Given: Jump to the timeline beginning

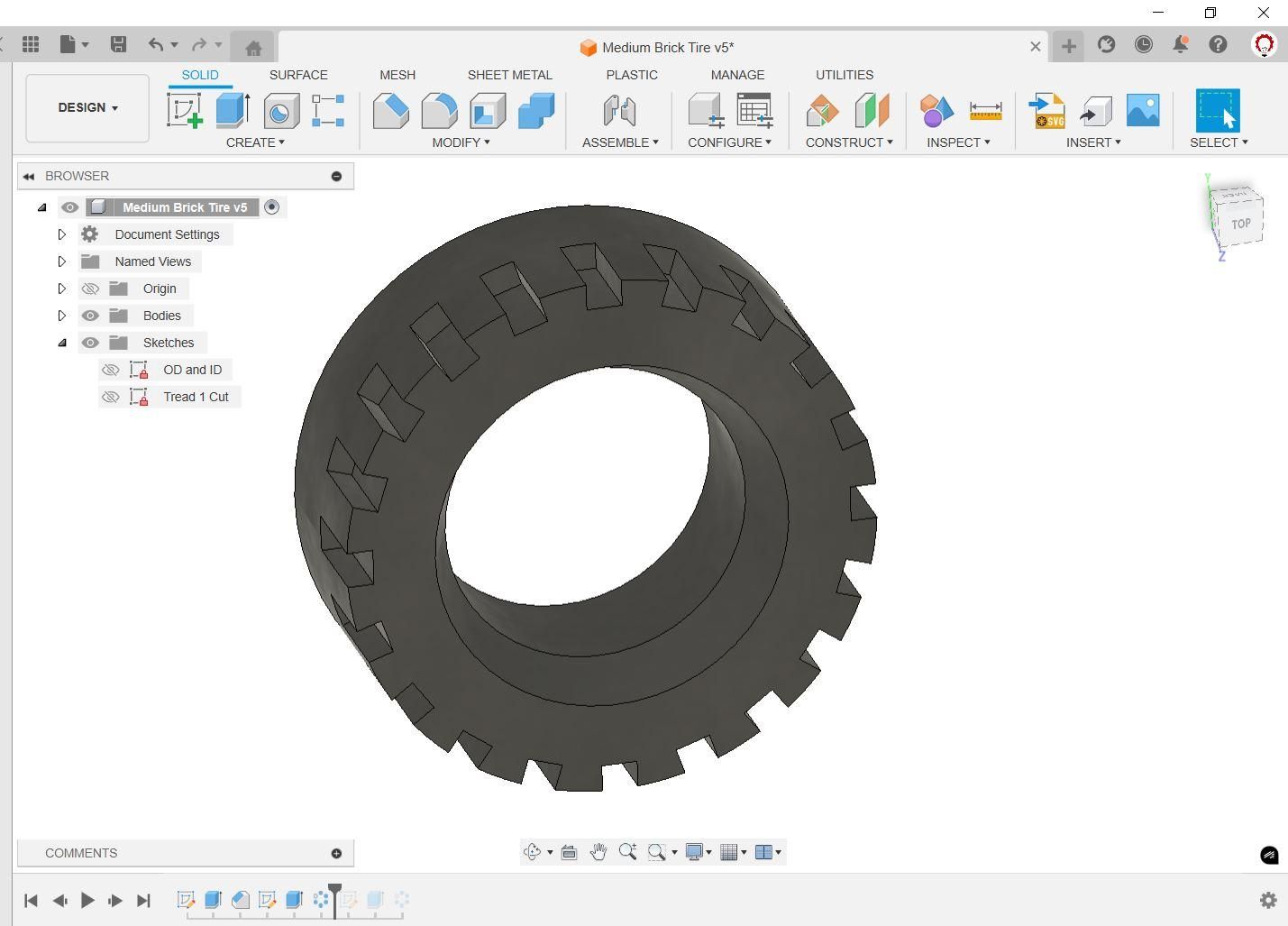Looking at the screenshot, I should coord(31,900).
